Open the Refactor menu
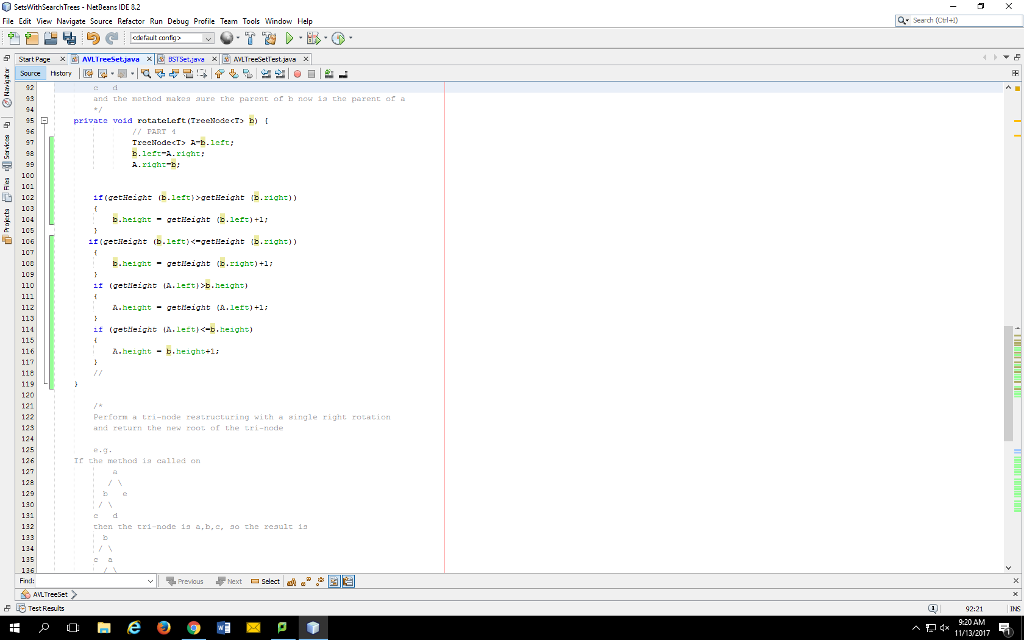This screenshot has width=1024, height=640. pyautogui.click(x=131, y=21)
